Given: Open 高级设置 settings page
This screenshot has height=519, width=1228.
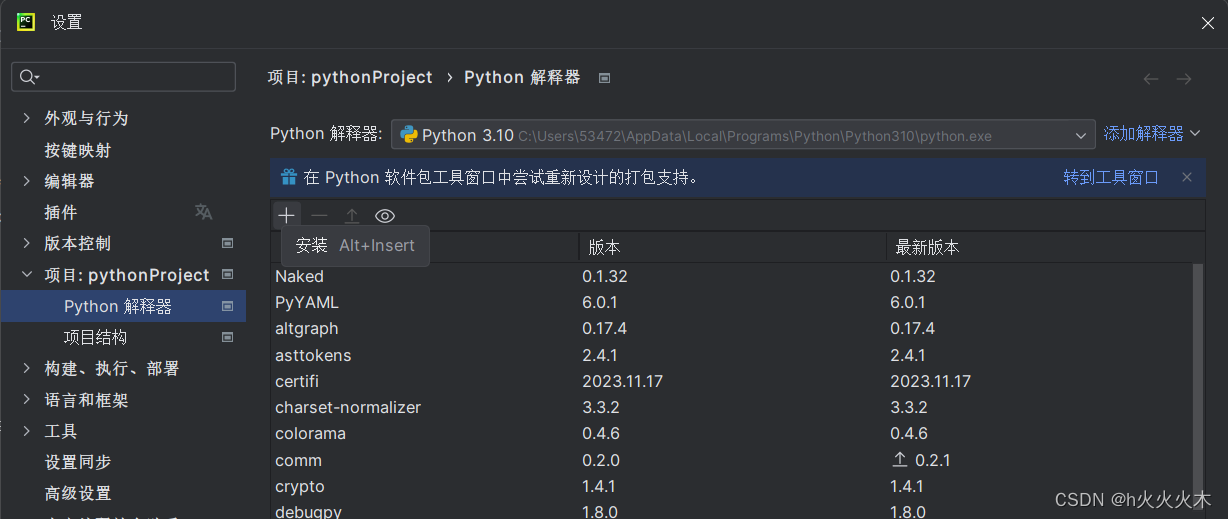Looking at the screenshot, I should click(x=78, y=493).
